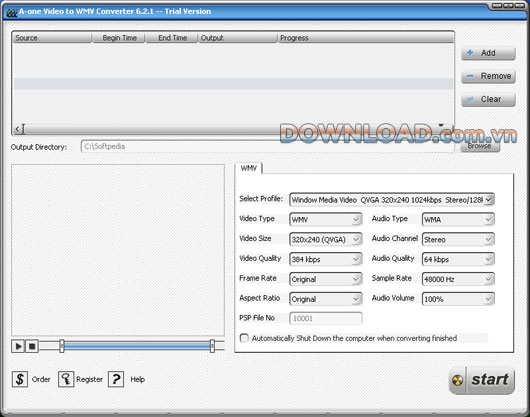
Task: Click the Source column header
Action: click(52, 38)
